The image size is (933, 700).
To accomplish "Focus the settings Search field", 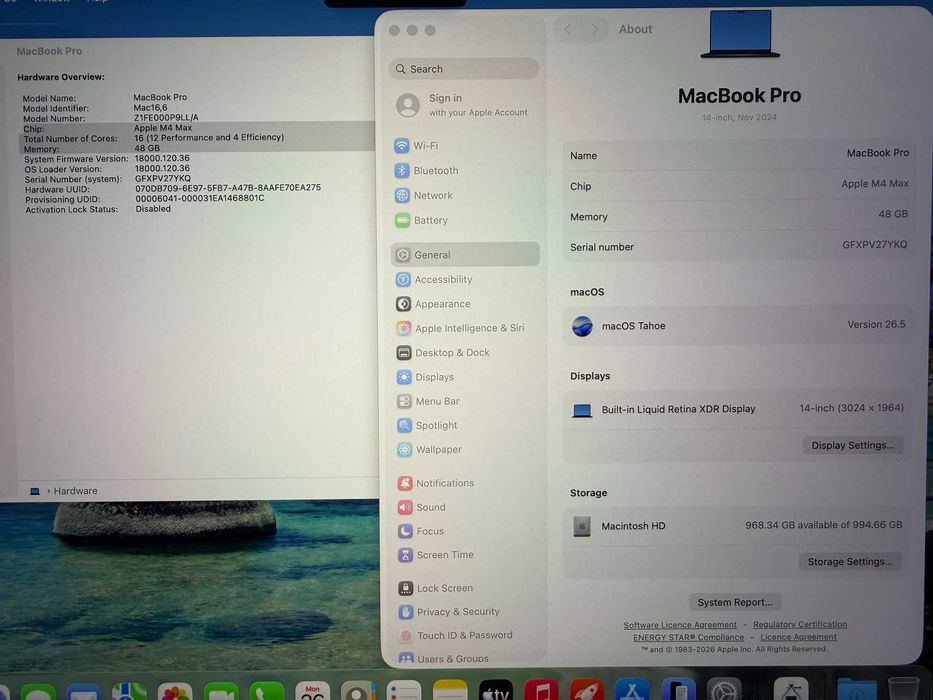I will (465, 69).
